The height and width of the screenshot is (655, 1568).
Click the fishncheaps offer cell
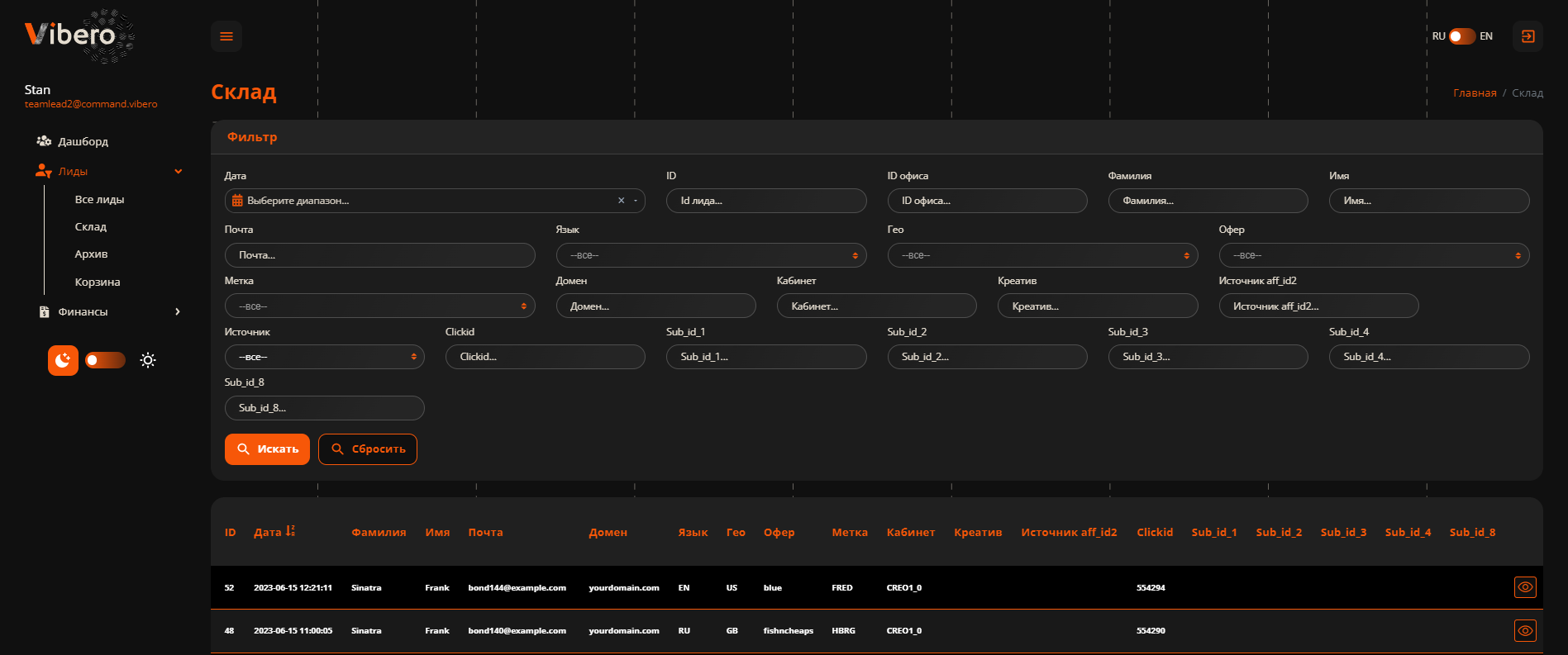[788, 631]
